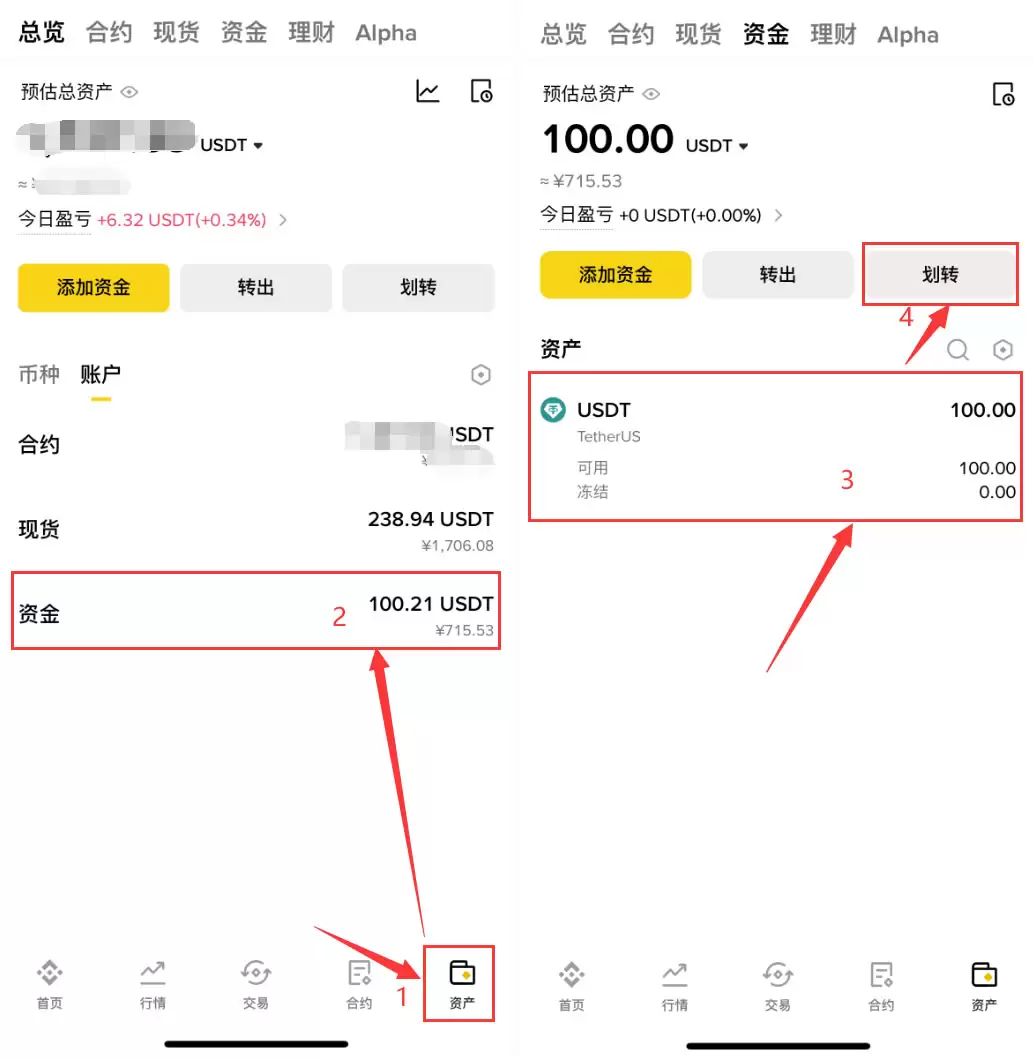Open USDT currency dropdown on Overview screen
1035x1060 pixels.
tap(231, 145)
